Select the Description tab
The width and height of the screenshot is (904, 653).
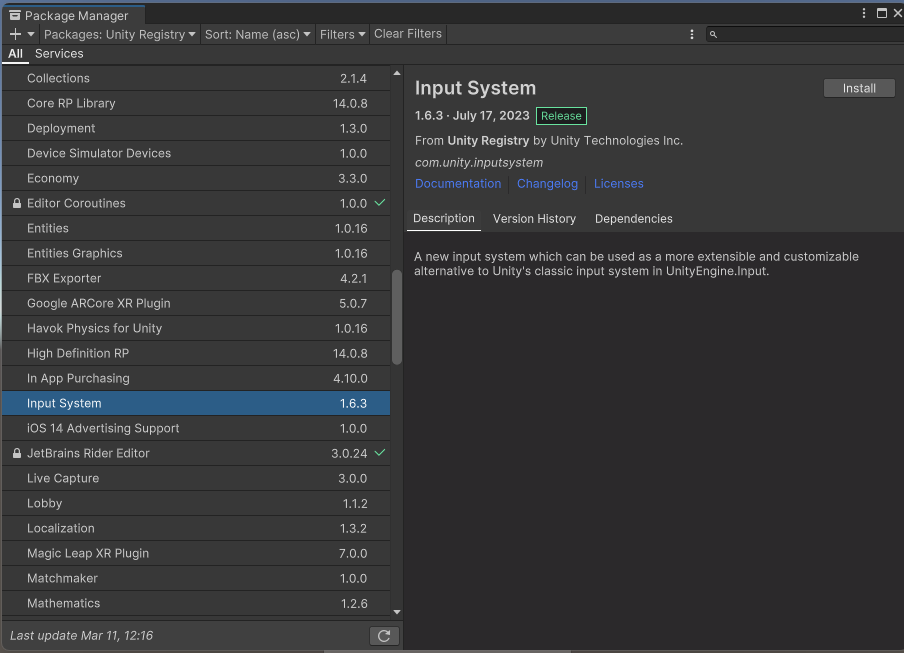point(444,218)
